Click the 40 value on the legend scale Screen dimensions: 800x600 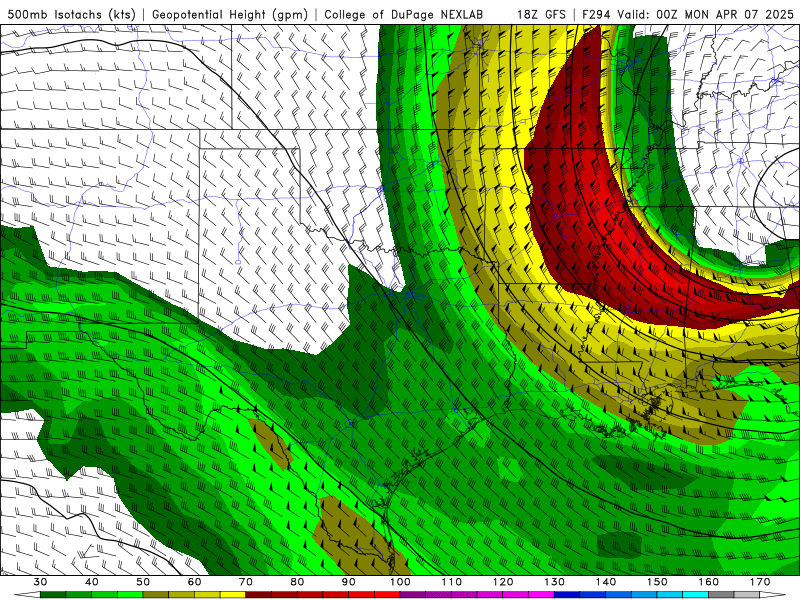point(92,582)
